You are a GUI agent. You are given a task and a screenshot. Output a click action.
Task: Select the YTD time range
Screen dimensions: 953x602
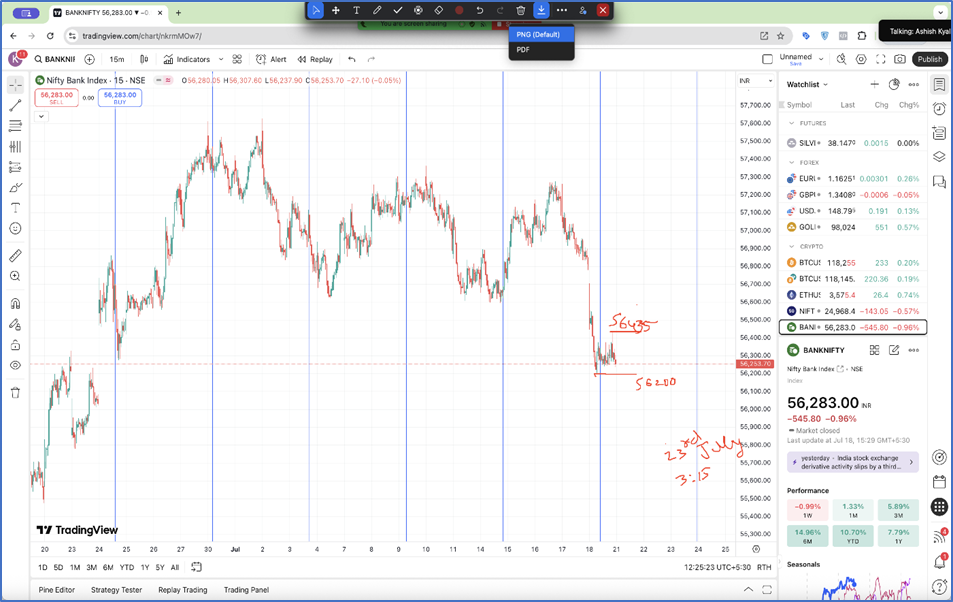pyautogui.click(x=126, y=567)
